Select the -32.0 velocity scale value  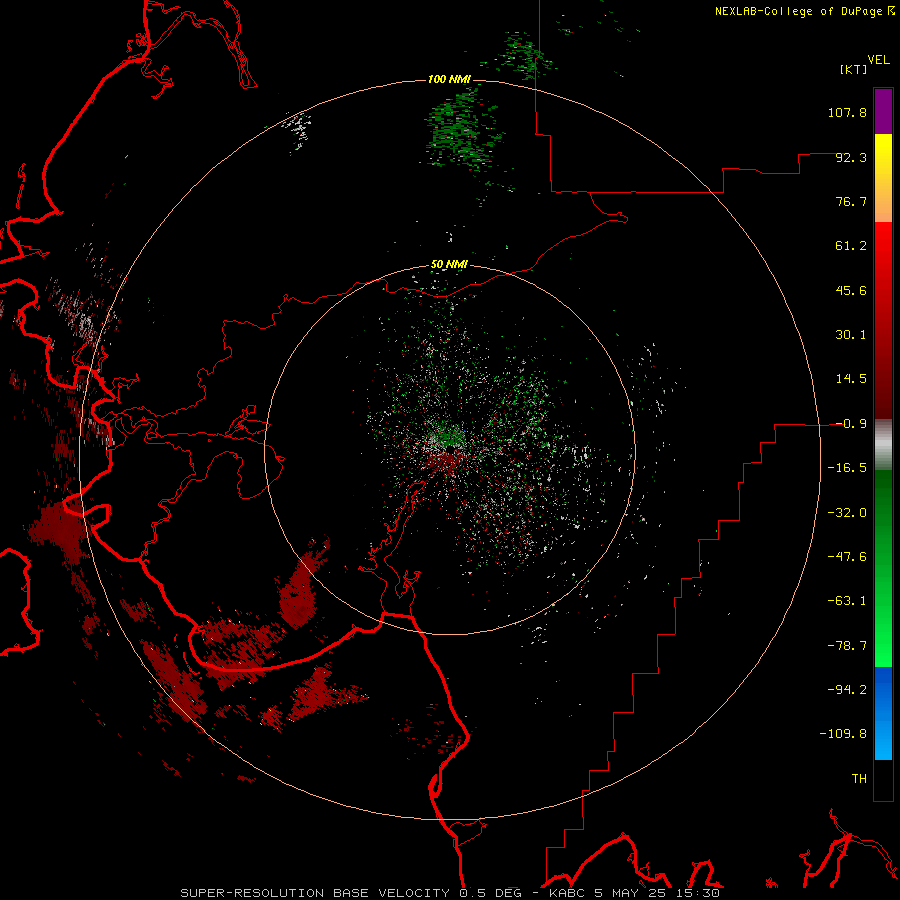tap(847, 513)
